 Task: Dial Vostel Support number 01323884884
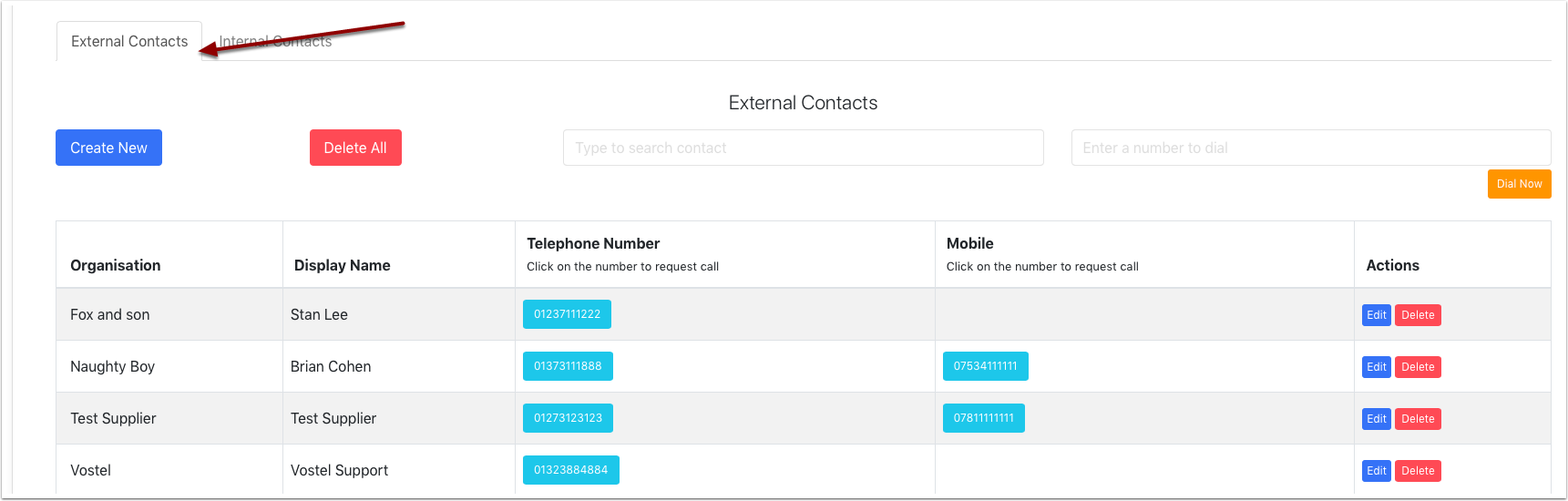click(570, 470)
